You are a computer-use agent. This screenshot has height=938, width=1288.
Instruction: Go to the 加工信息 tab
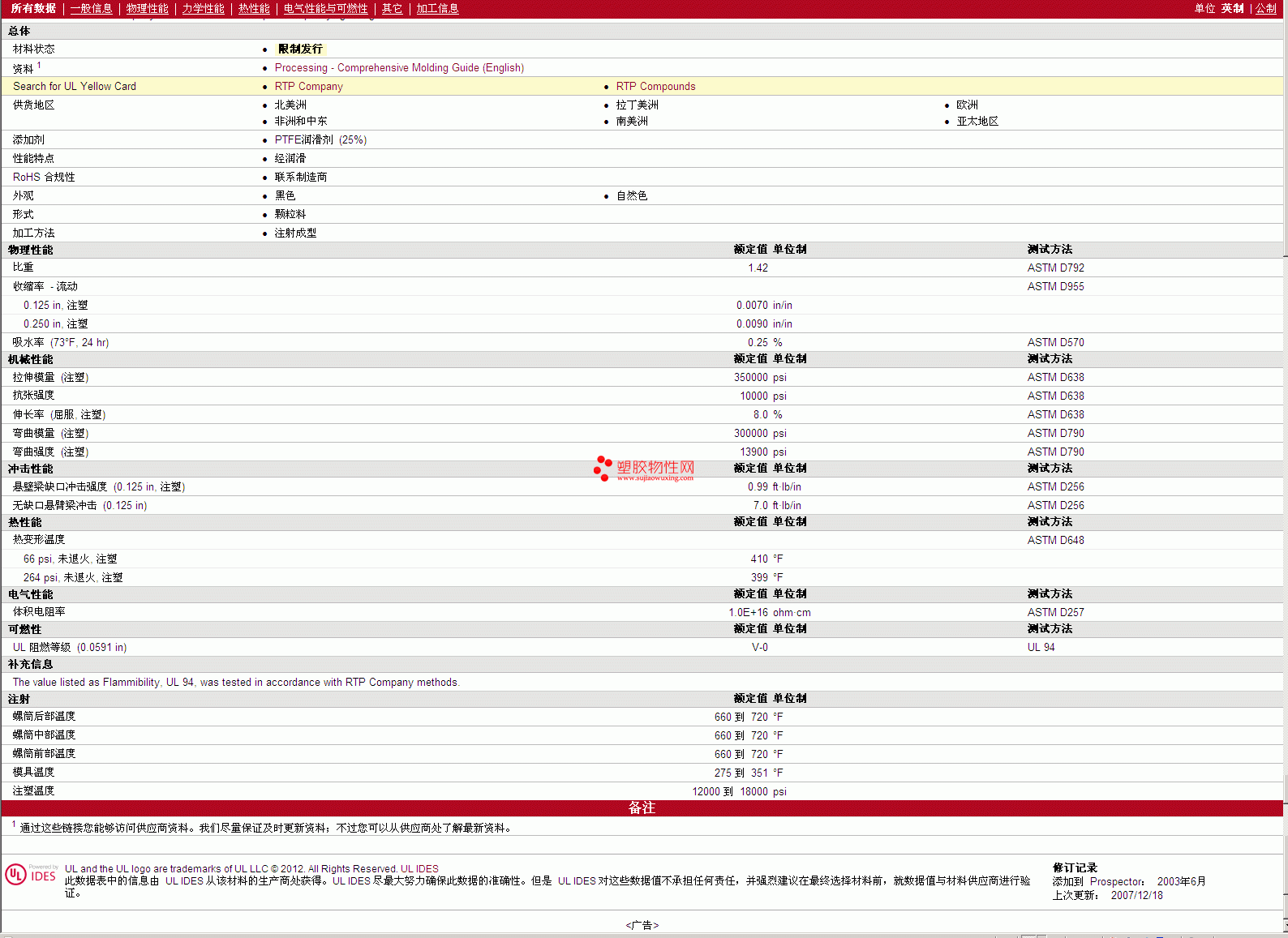coord(437,8)
